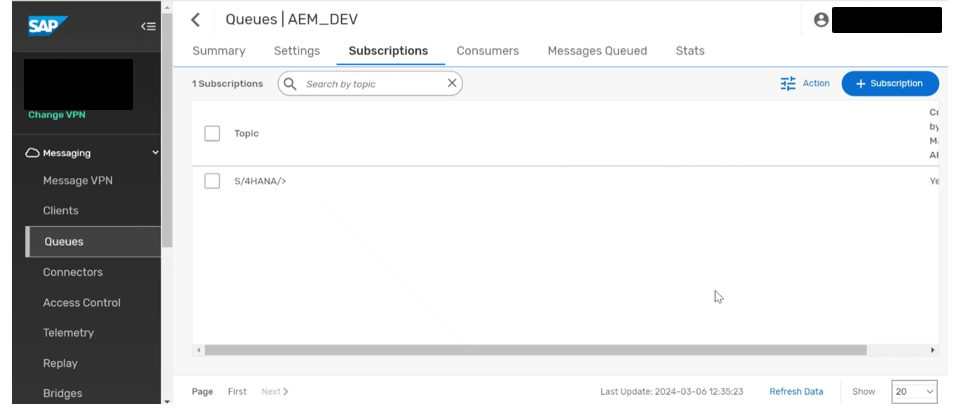Click the sidebar vertical scrollbar thumb
Viewport: 976px width, 420px height.
point(167,131)
